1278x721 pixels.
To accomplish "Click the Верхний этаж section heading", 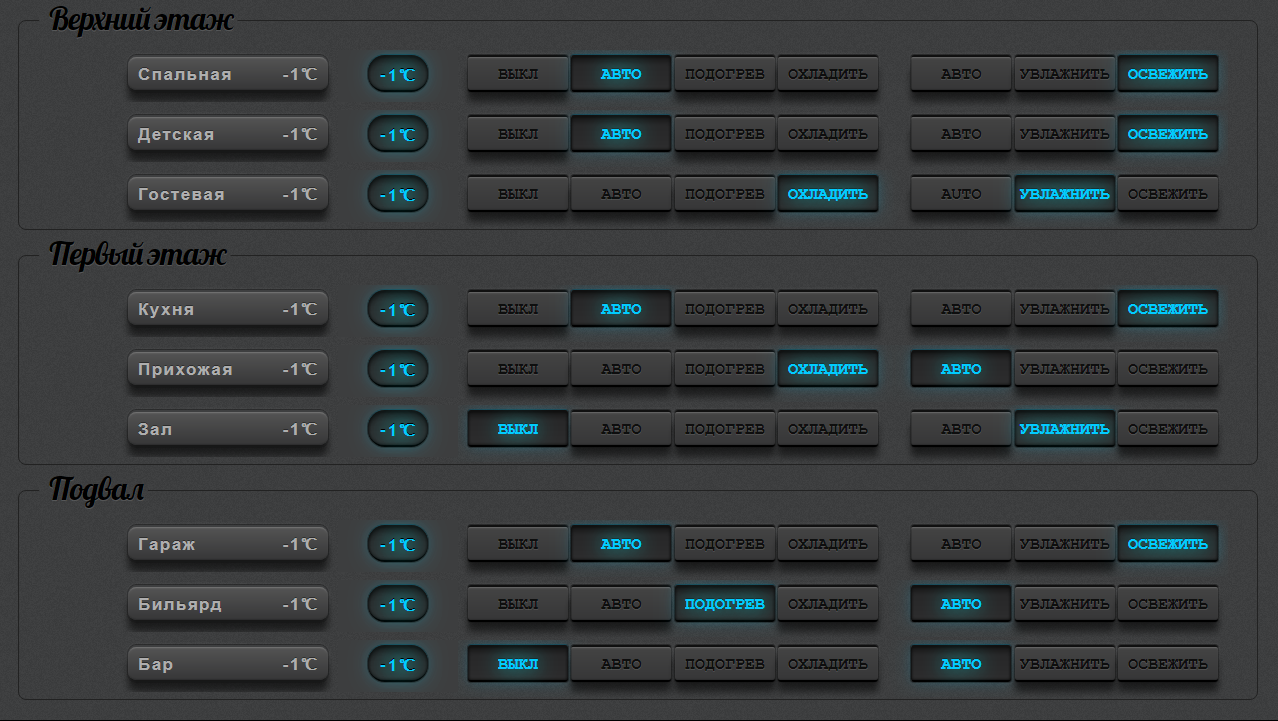I will [x=141, y=20].
